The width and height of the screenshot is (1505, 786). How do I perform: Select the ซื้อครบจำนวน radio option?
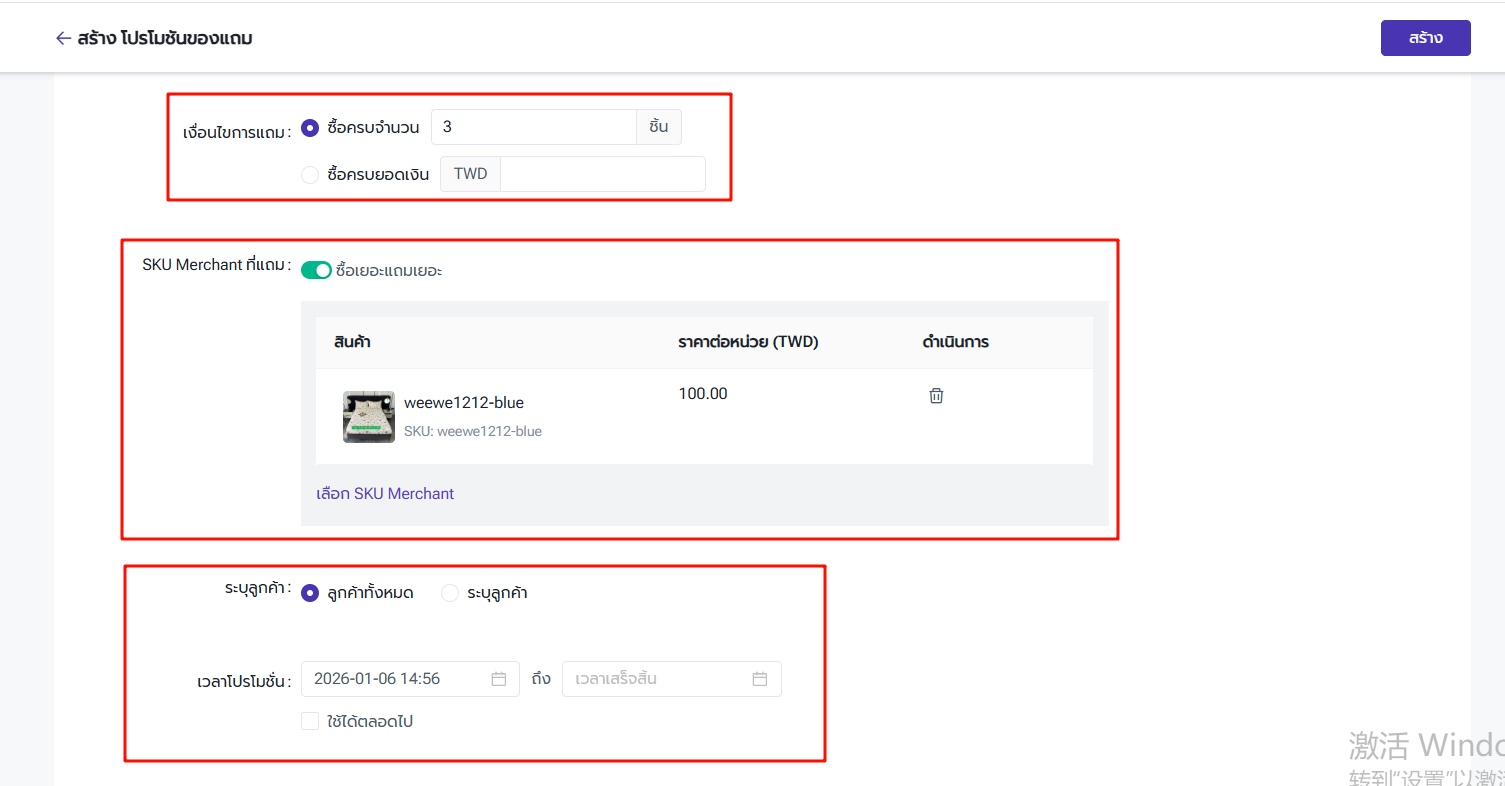coord(310,128)
